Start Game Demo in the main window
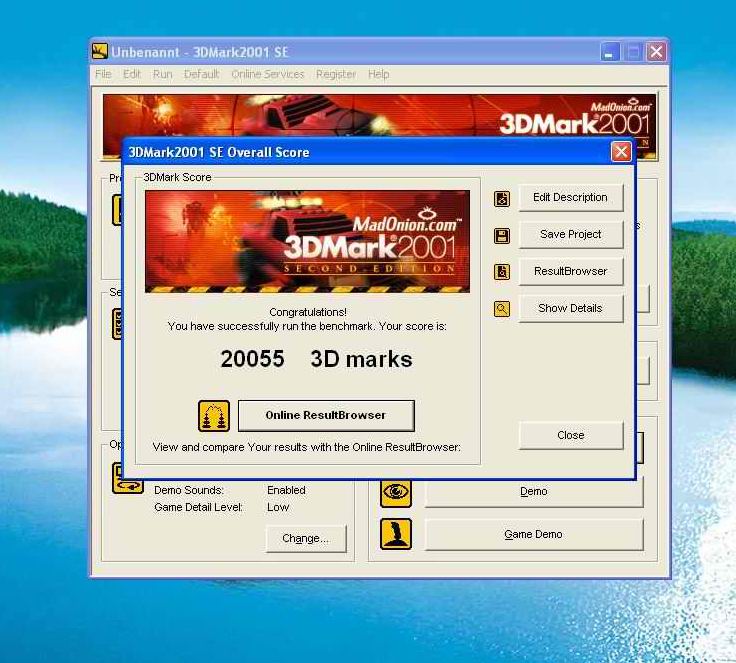Image resolution: width=736 pixels, height=663 pixels. (534, 534)
